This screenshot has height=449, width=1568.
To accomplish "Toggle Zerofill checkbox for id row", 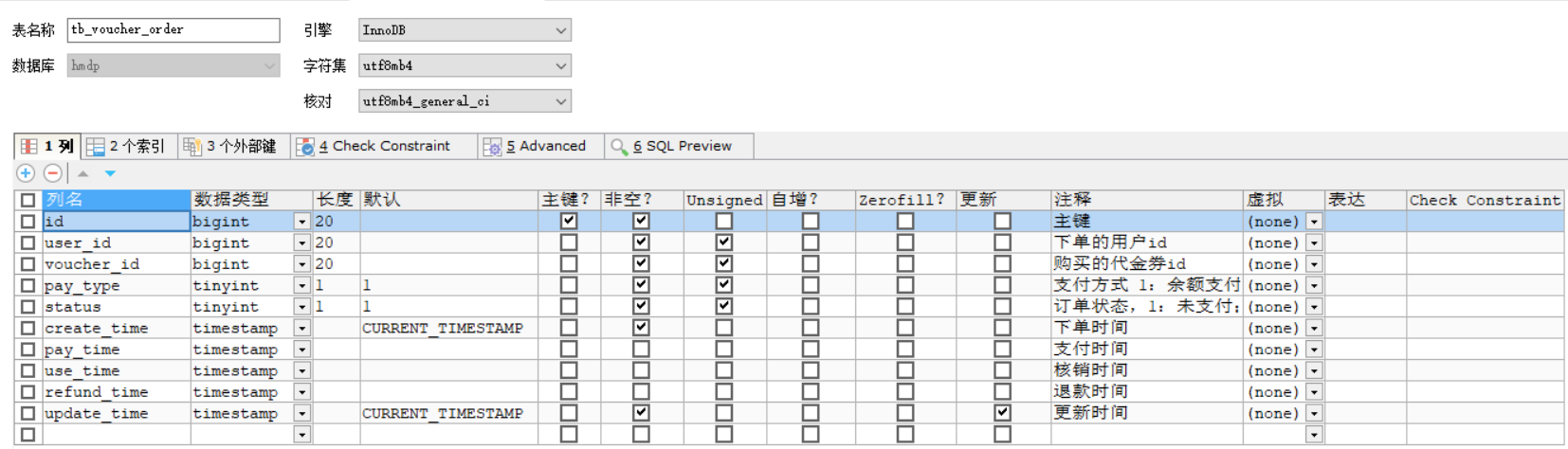I will 905,221.
